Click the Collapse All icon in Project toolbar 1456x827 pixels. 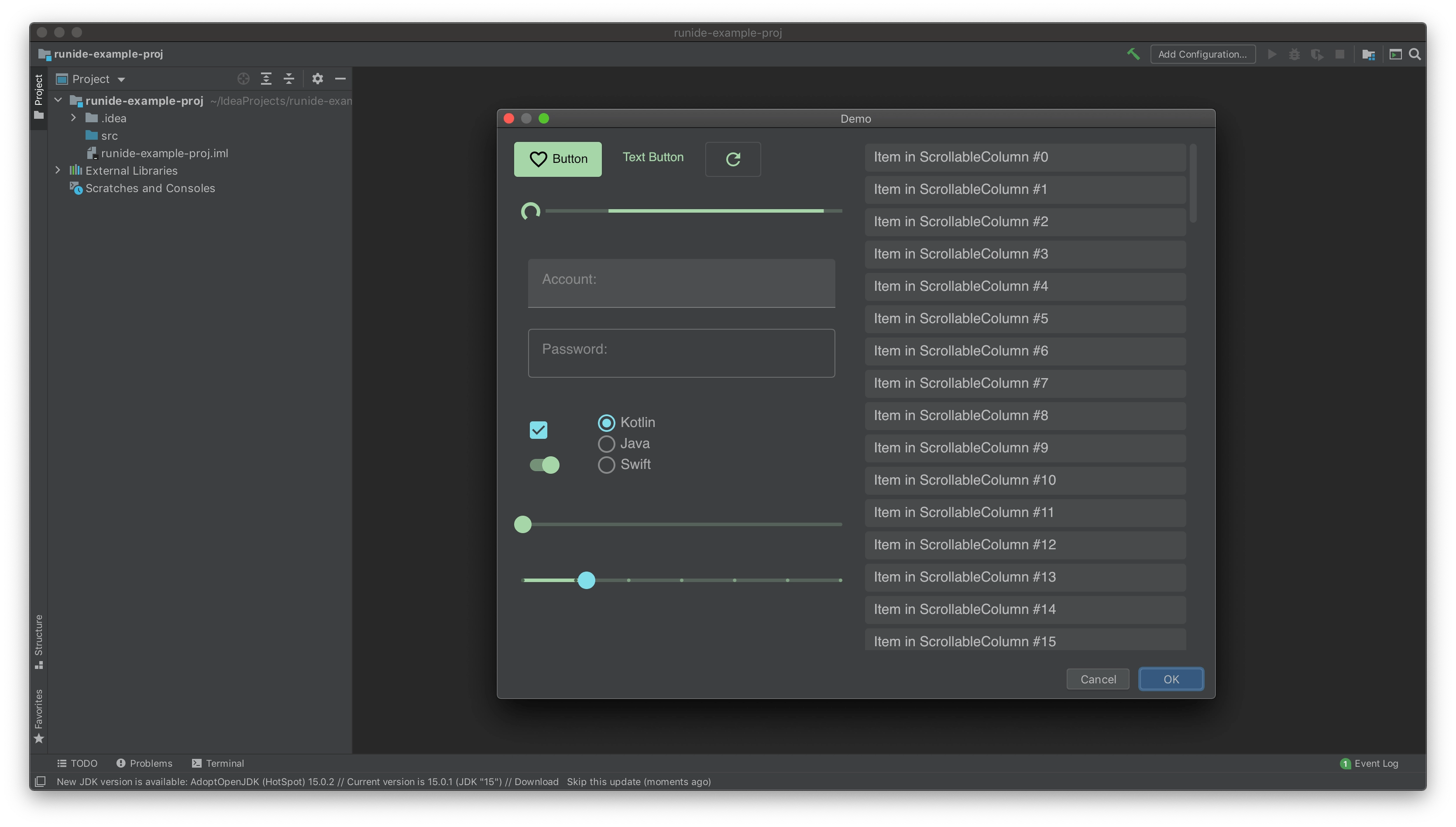[289, 79]
